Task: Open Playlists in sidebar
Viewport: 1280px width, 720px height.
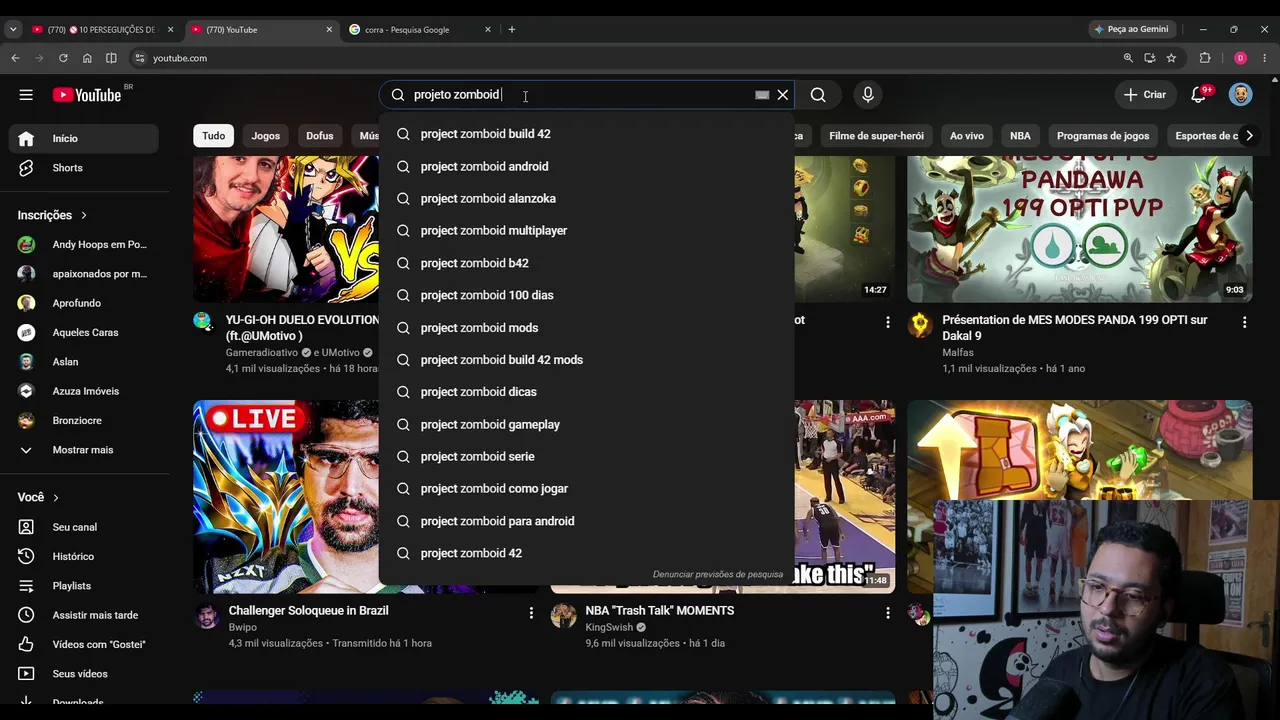Action: tap(83, 586)
